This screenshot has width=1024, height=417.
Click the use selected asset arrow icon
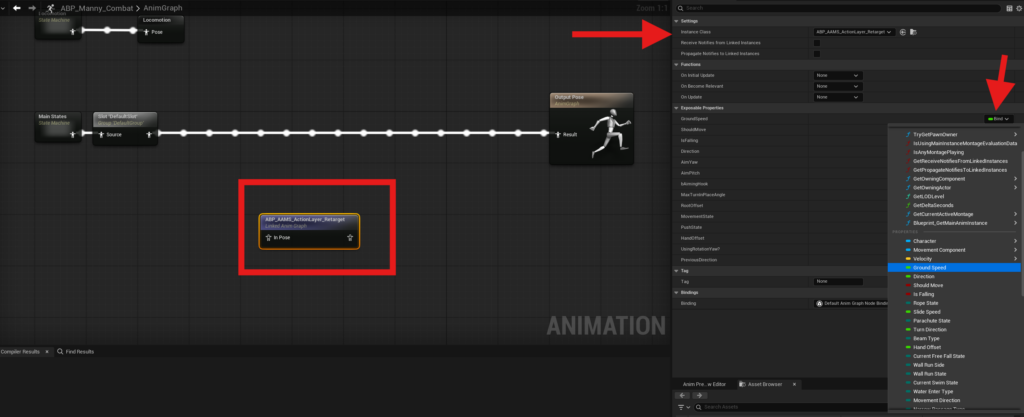[x=903, y=32]
